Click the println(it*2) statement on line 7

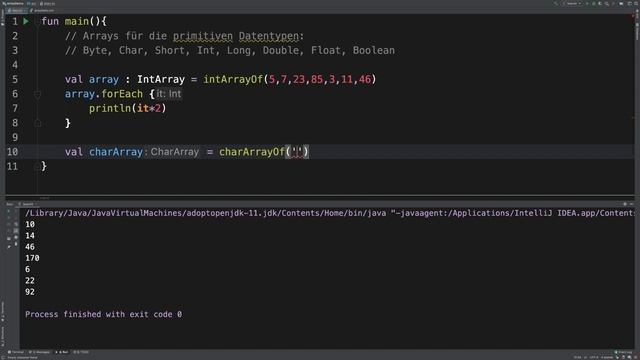point(128,109)
